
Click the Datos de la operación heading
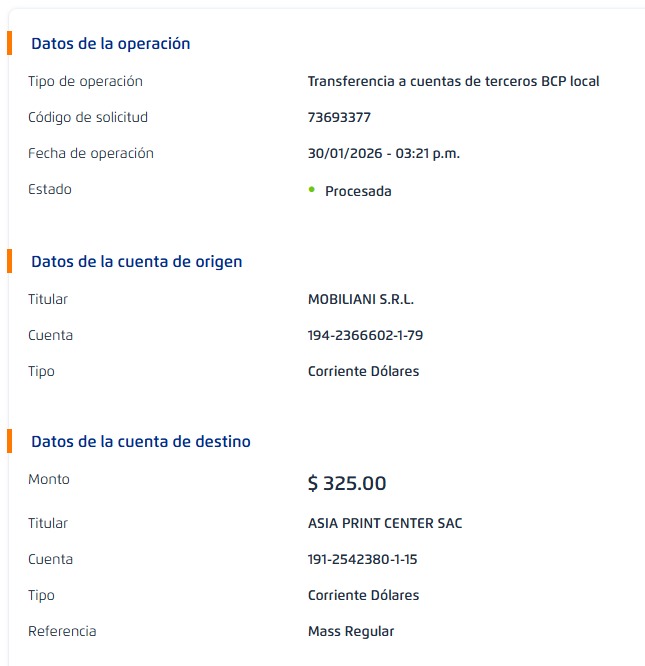(x=110, y=43)
